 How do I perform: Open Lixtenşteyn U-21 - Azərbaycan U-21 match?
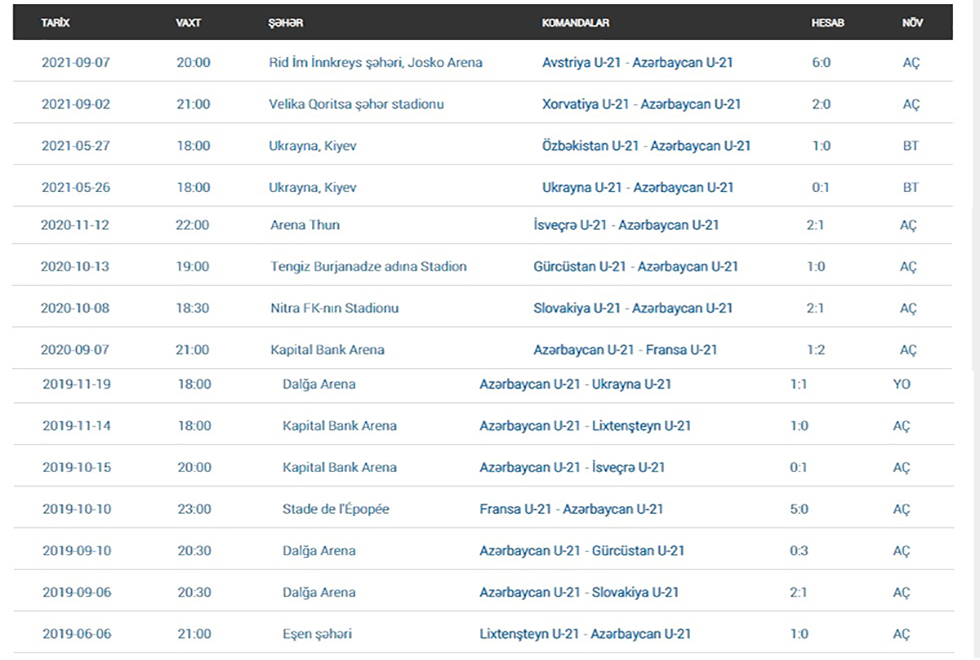pos(585,634)
